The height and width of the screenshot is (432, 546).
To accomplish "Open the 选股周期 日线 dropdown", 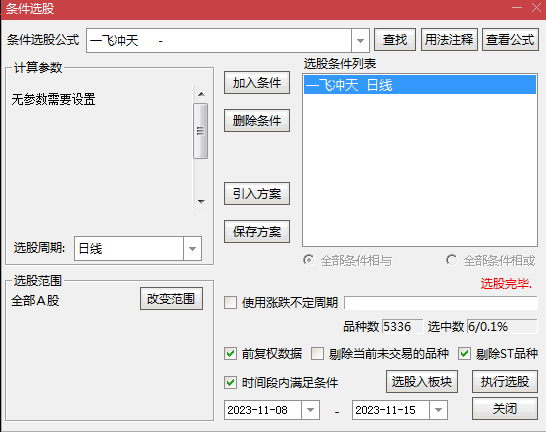I will tap(192, 249).
